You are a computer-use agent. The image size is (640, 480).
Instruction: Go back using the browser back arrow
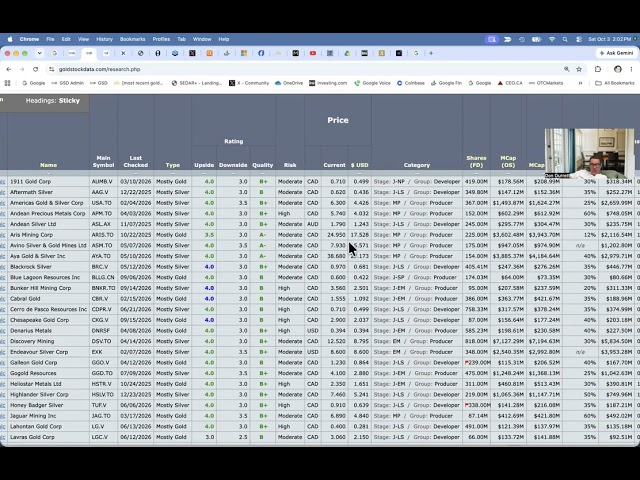9,69
